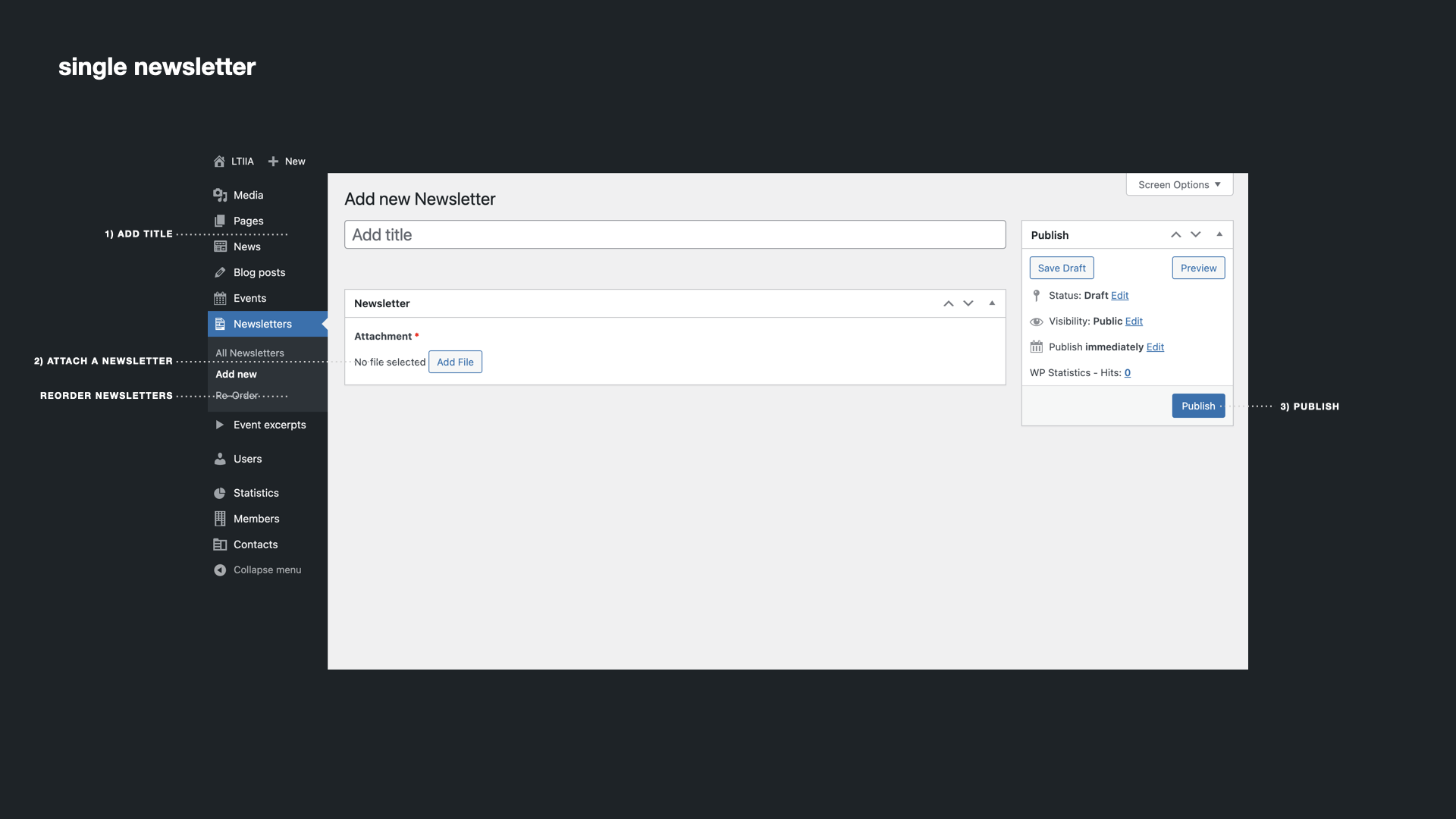The width and height of the screenshot is (1456, 819).
Task: Click the Preview button
Action: (1198, 268)
